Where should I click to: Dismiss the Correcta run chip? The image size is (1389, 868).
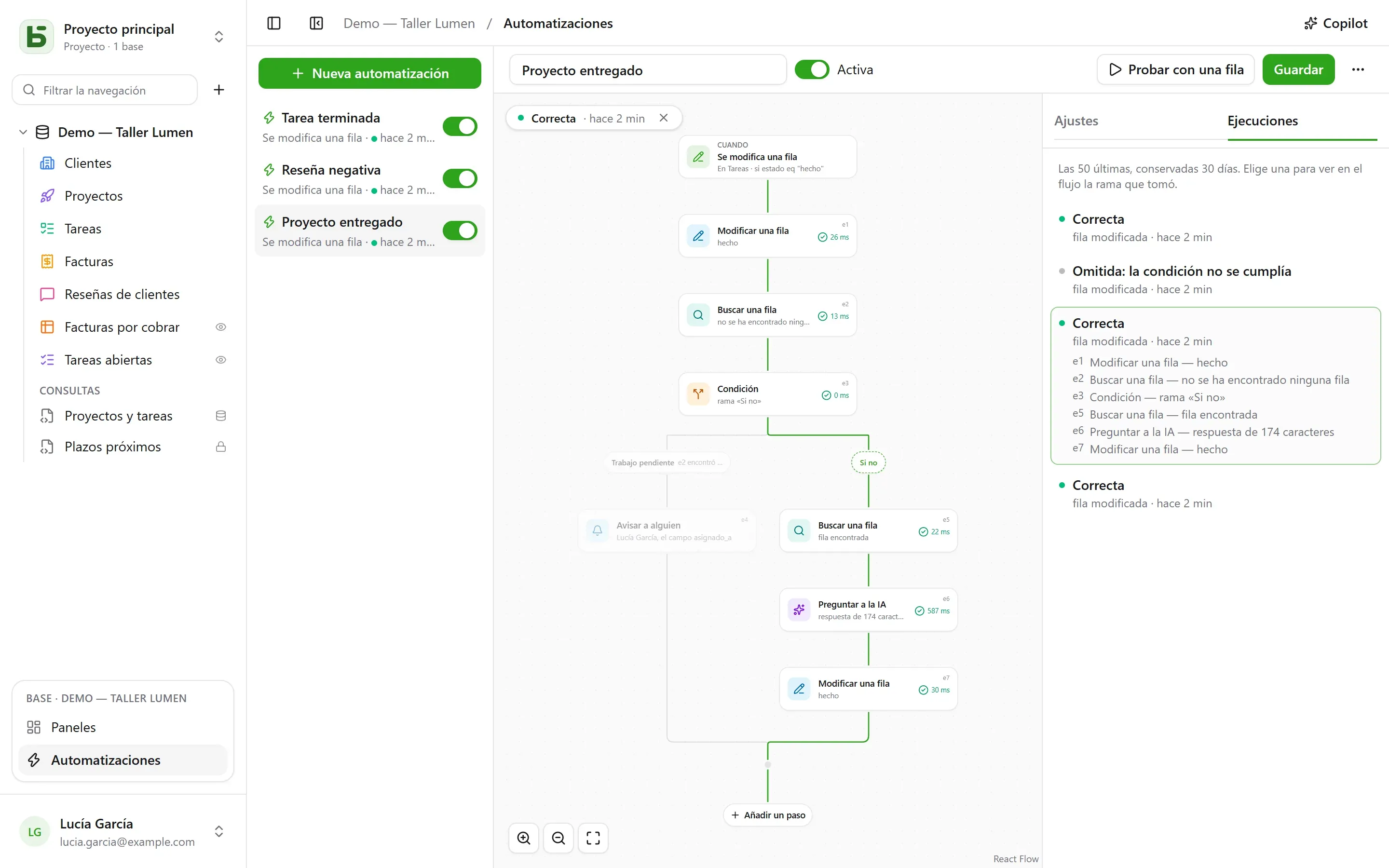pos(664,118)
